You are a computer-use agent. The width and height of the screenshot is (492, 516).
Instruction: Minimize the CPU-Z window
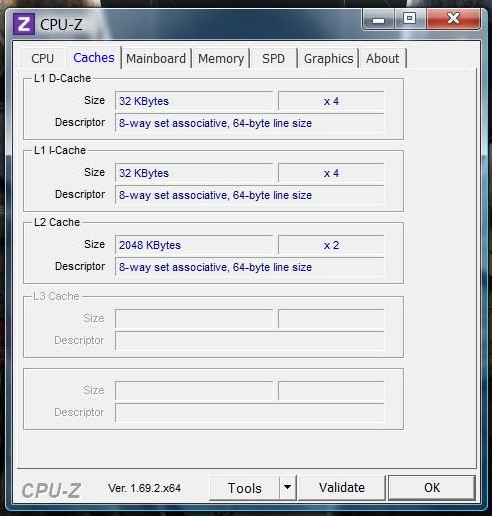[378, 20]
